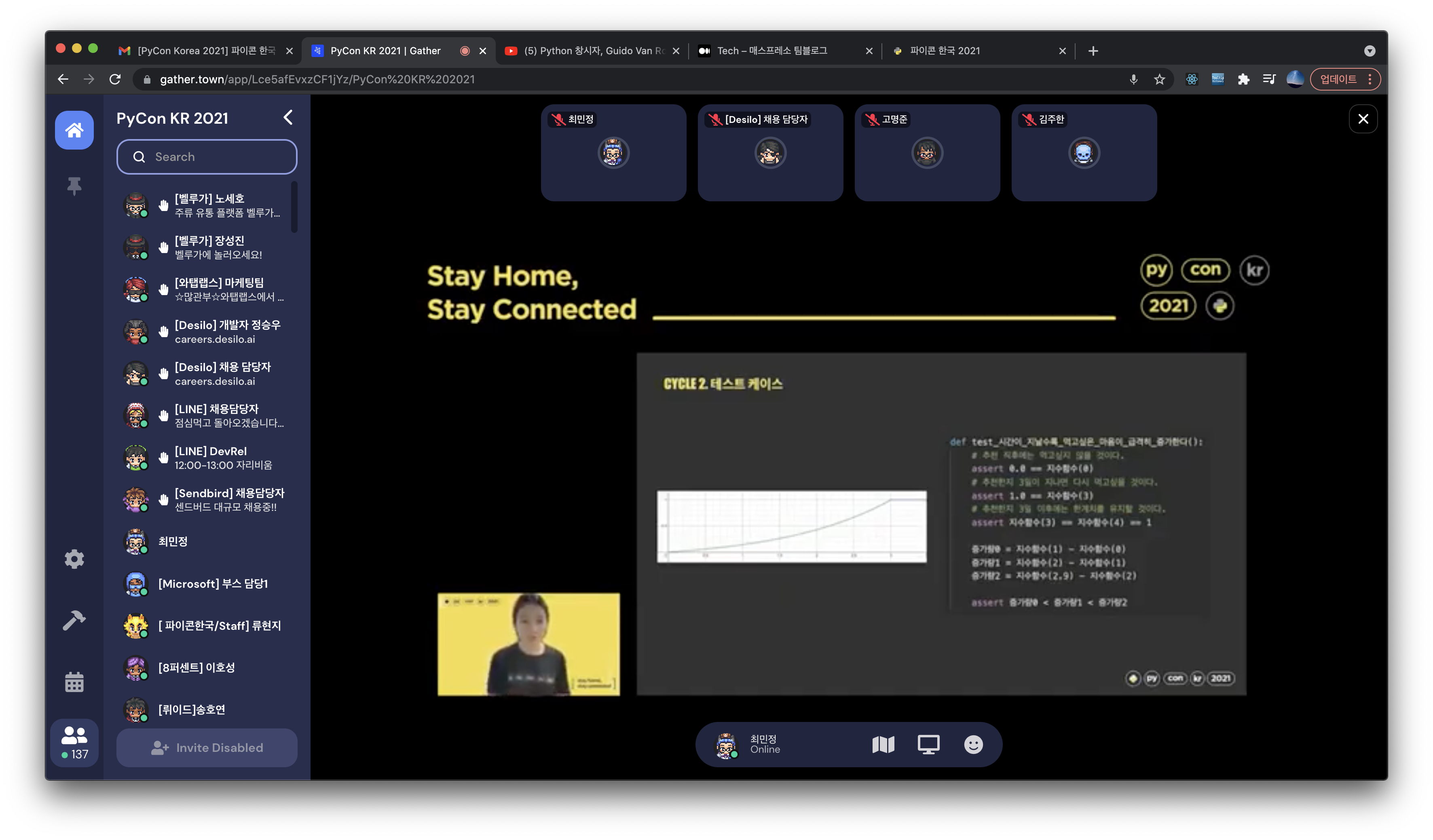Open the calendar icon in sidebar
The image size is (1433, 840).
[74, 682]
